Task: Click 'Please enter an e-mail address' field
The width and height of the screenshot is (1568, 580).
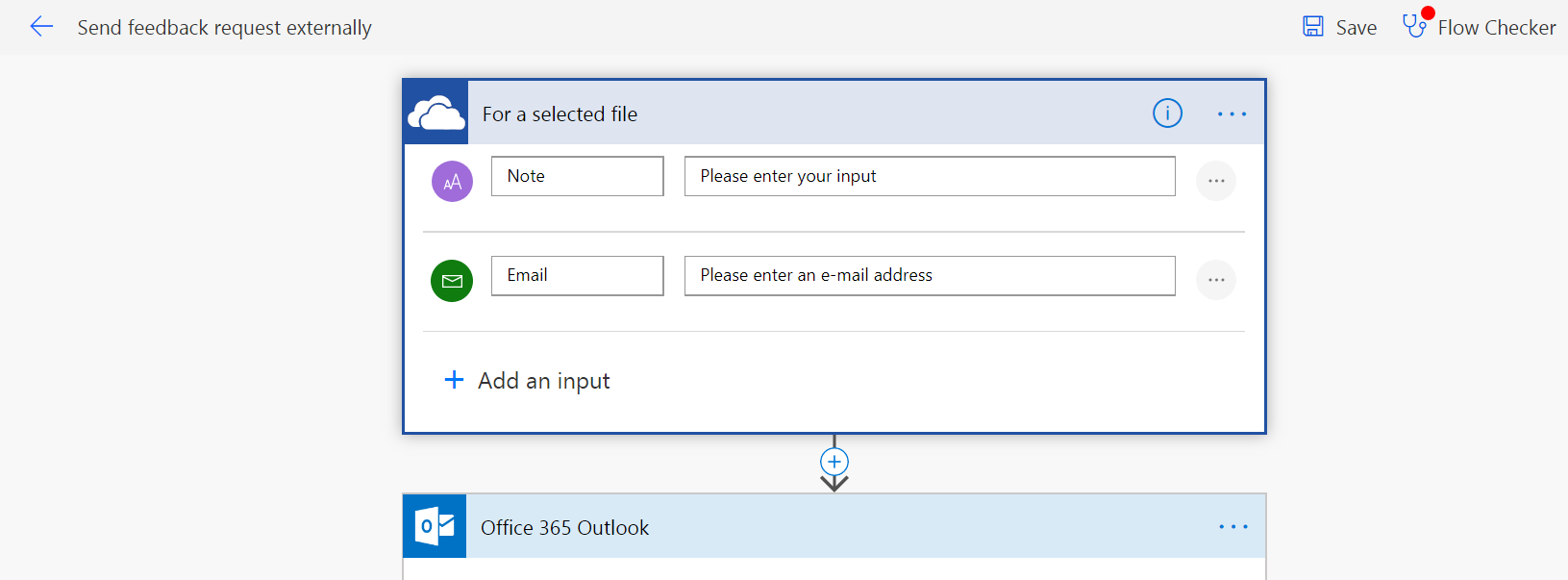Action: point(929,275)
